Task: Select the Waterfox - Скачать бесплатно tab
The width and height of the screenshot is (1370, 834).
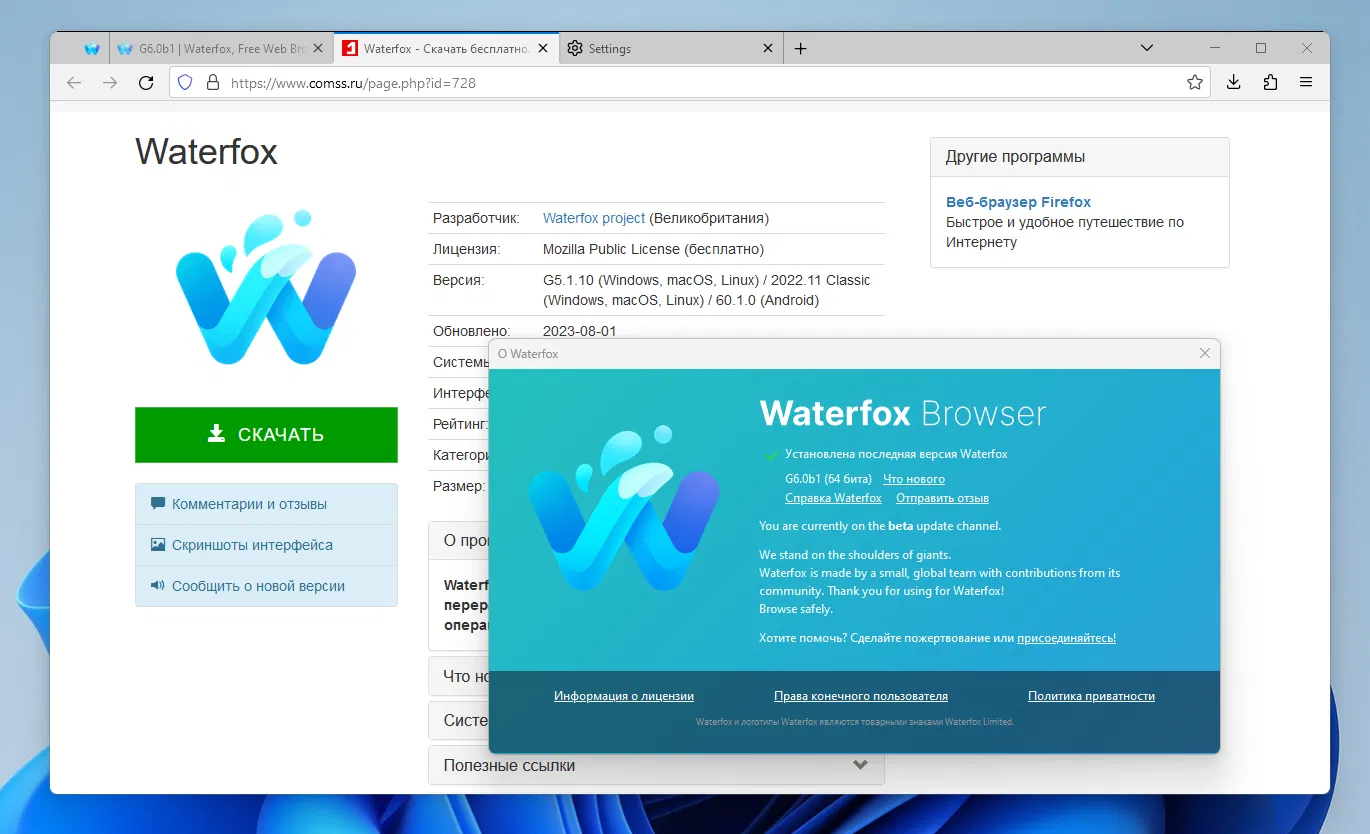Action: point(446,48)
